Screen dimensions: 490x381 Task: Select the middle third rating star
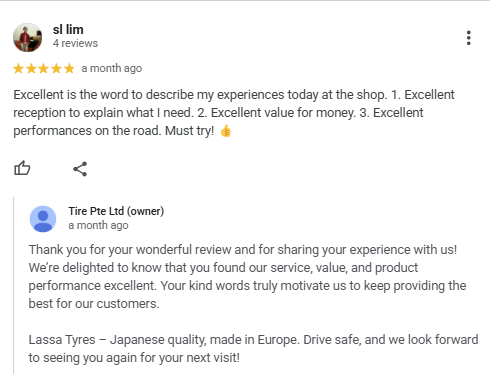coord(44,69)
